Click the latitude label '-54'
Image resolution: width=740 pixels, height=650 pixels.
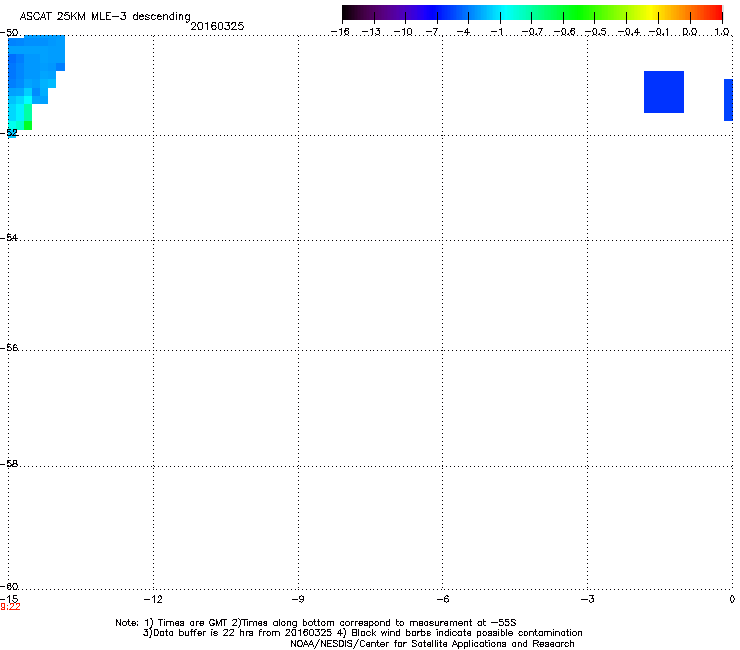click(x=9, y=238)
